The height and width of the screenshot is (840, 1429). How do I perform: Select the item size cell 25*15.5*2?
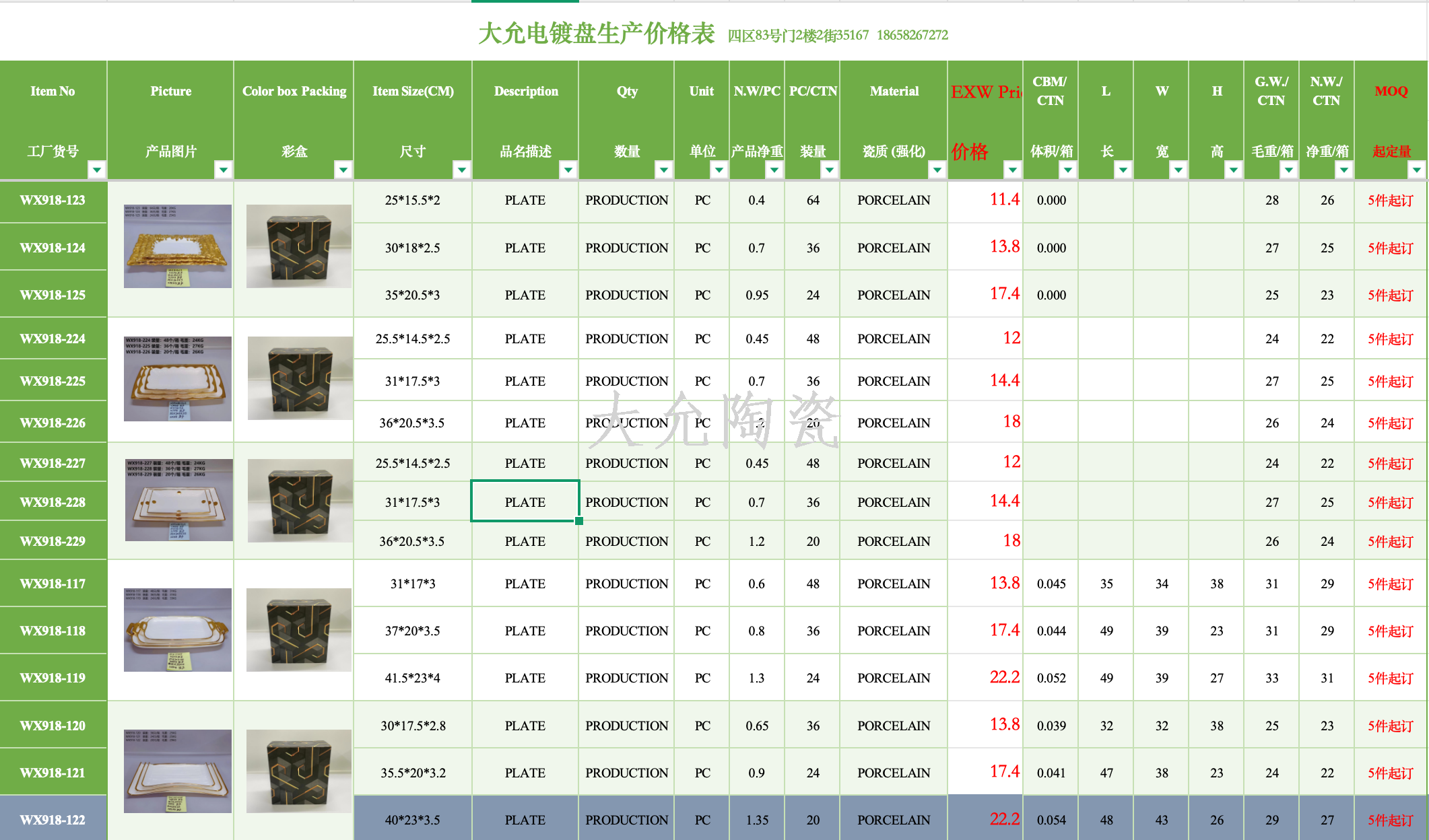coord(412,200)
